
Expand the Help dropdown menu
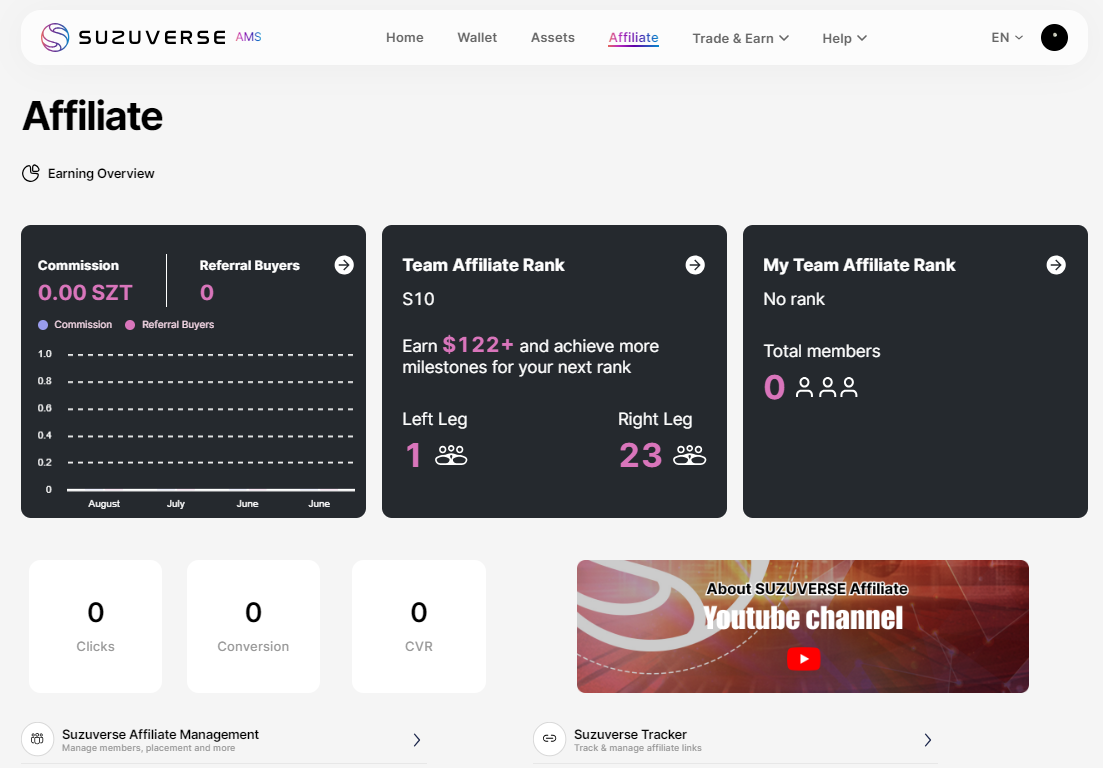[x=844, y=38]
